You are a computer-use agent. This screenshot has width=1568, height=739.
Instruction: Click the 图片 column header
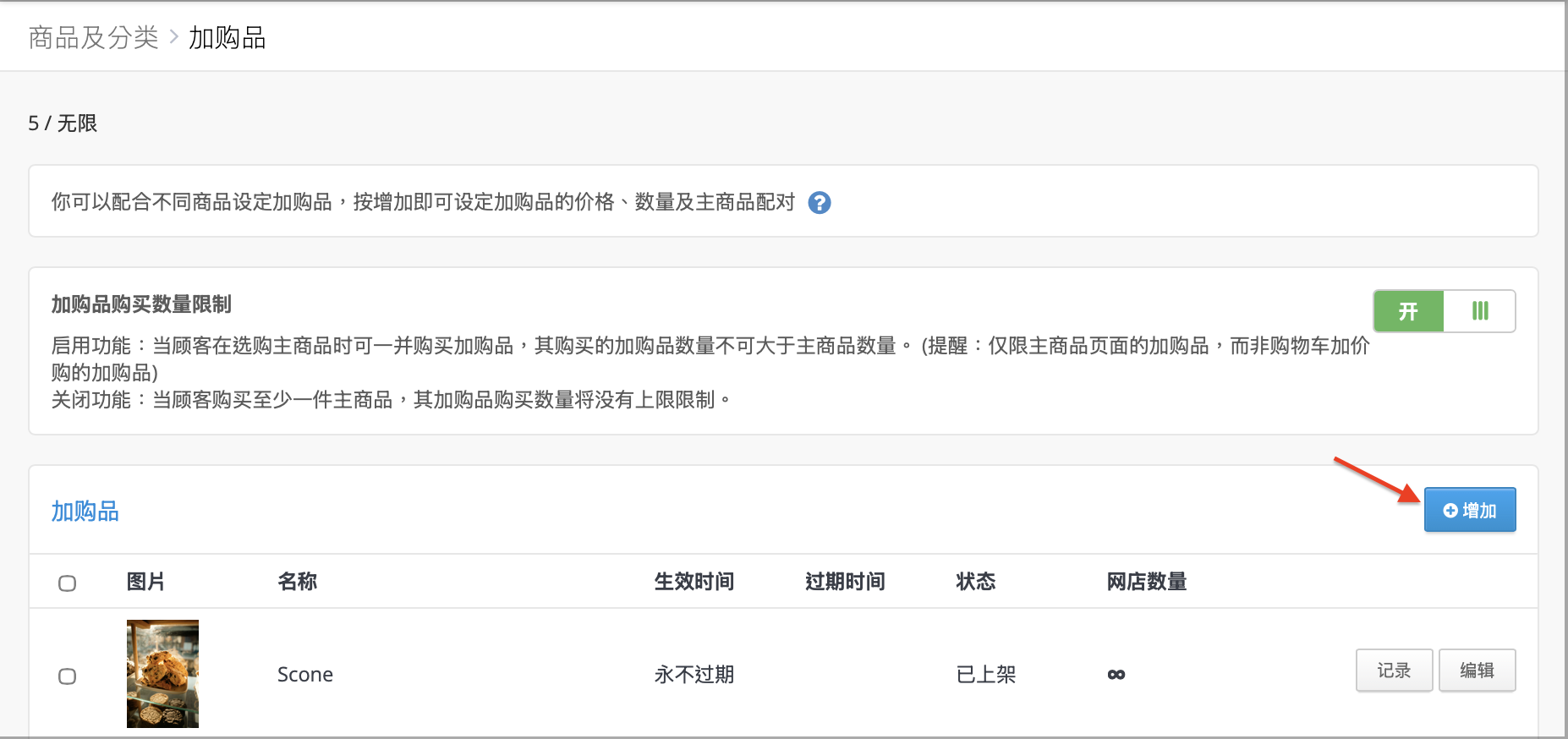[x=145, y=582]
